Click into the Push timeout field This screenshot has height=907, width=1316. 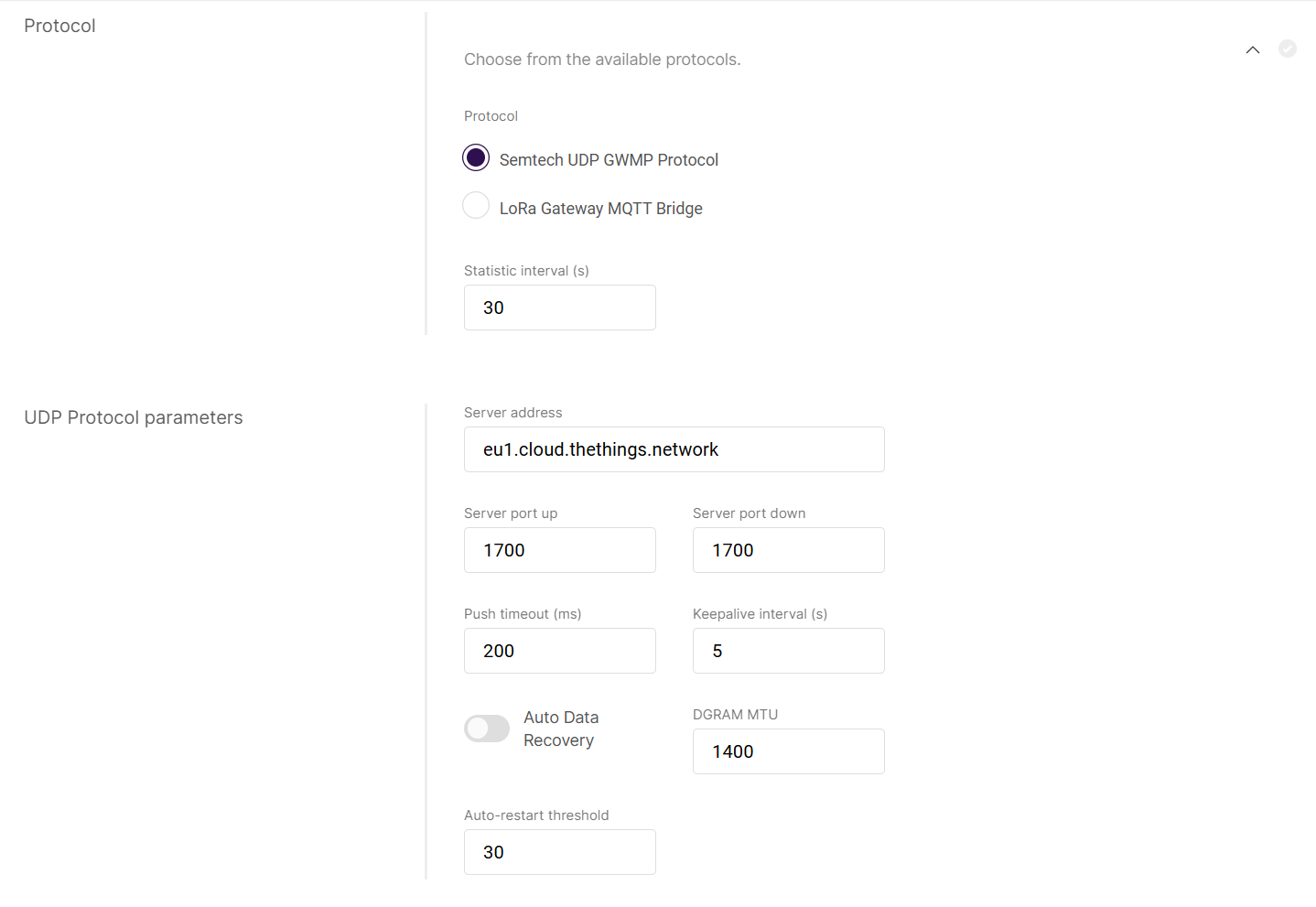[559, 651]
